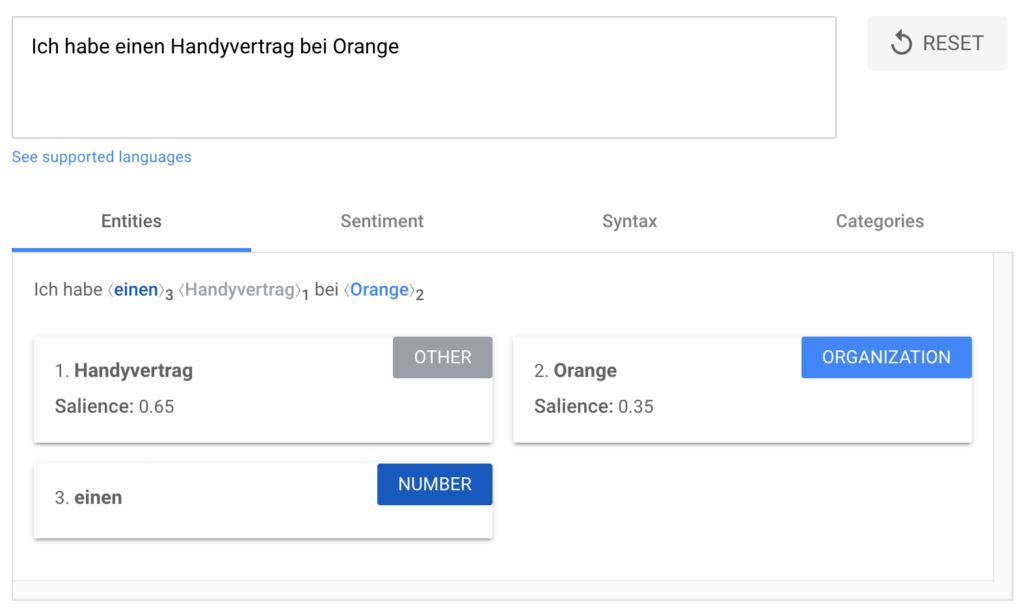Open the See supported languages link
Image resolution: width=1024 pixels, height=612 pixels.
101,157
